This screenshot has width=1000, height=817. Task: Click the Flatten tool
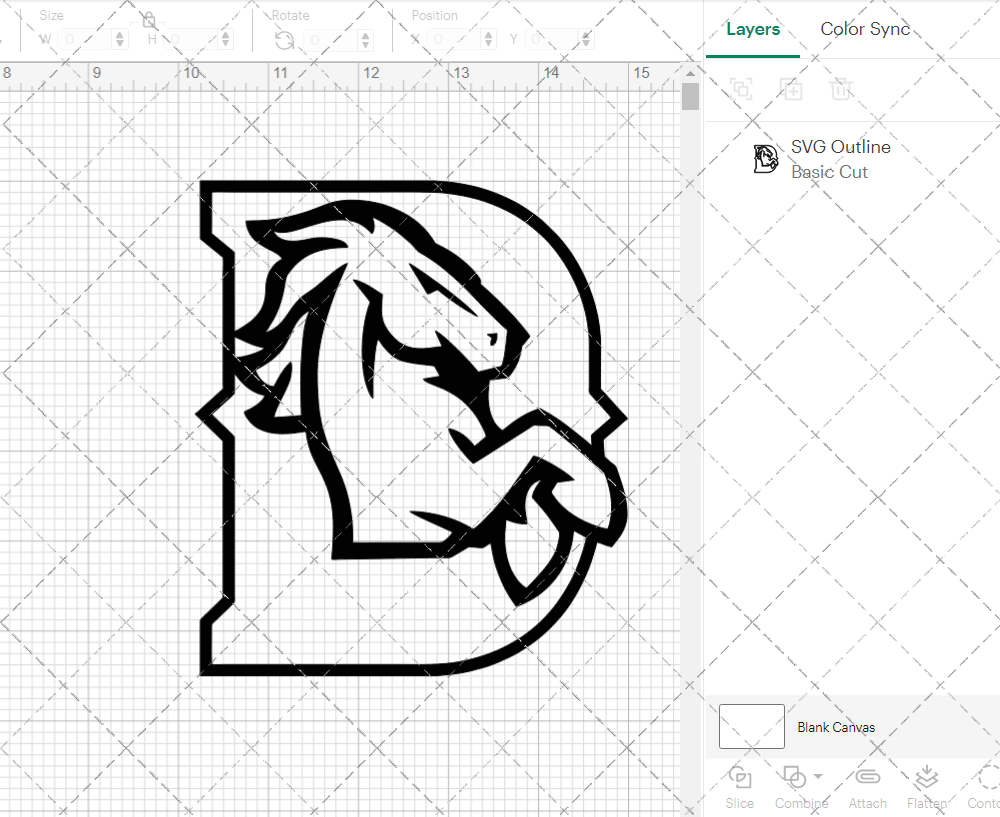(x=927, y=788)
